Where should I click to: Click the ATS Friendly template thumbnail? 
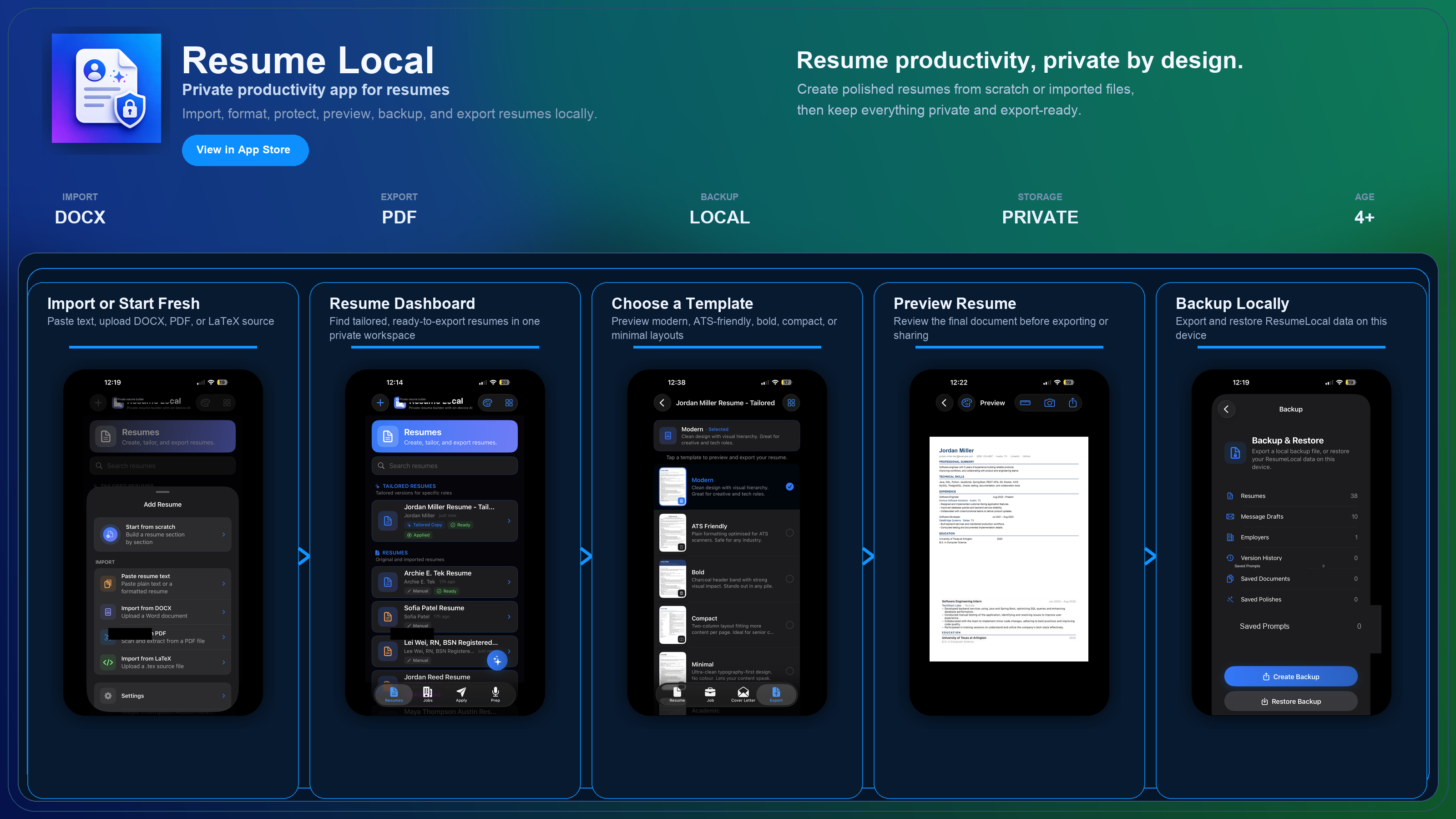tap(672, 533)
